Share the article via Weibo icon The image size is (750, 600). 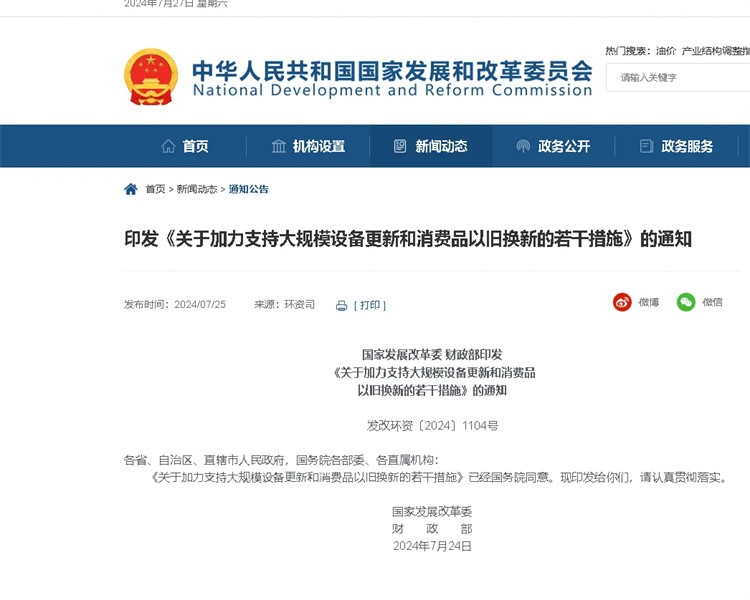click(x=622, y=302)
